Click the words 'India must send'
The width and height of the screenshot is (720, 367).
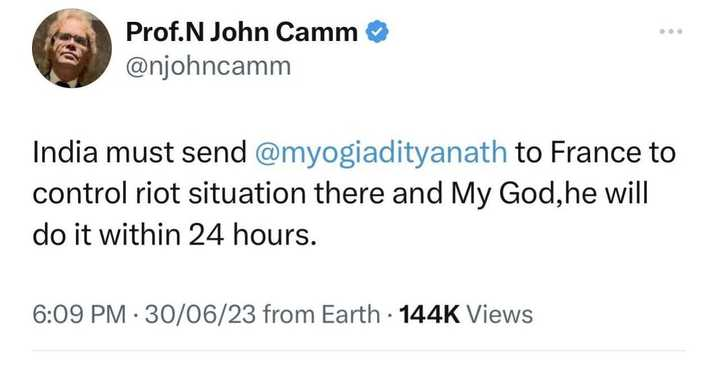point(140,153)
